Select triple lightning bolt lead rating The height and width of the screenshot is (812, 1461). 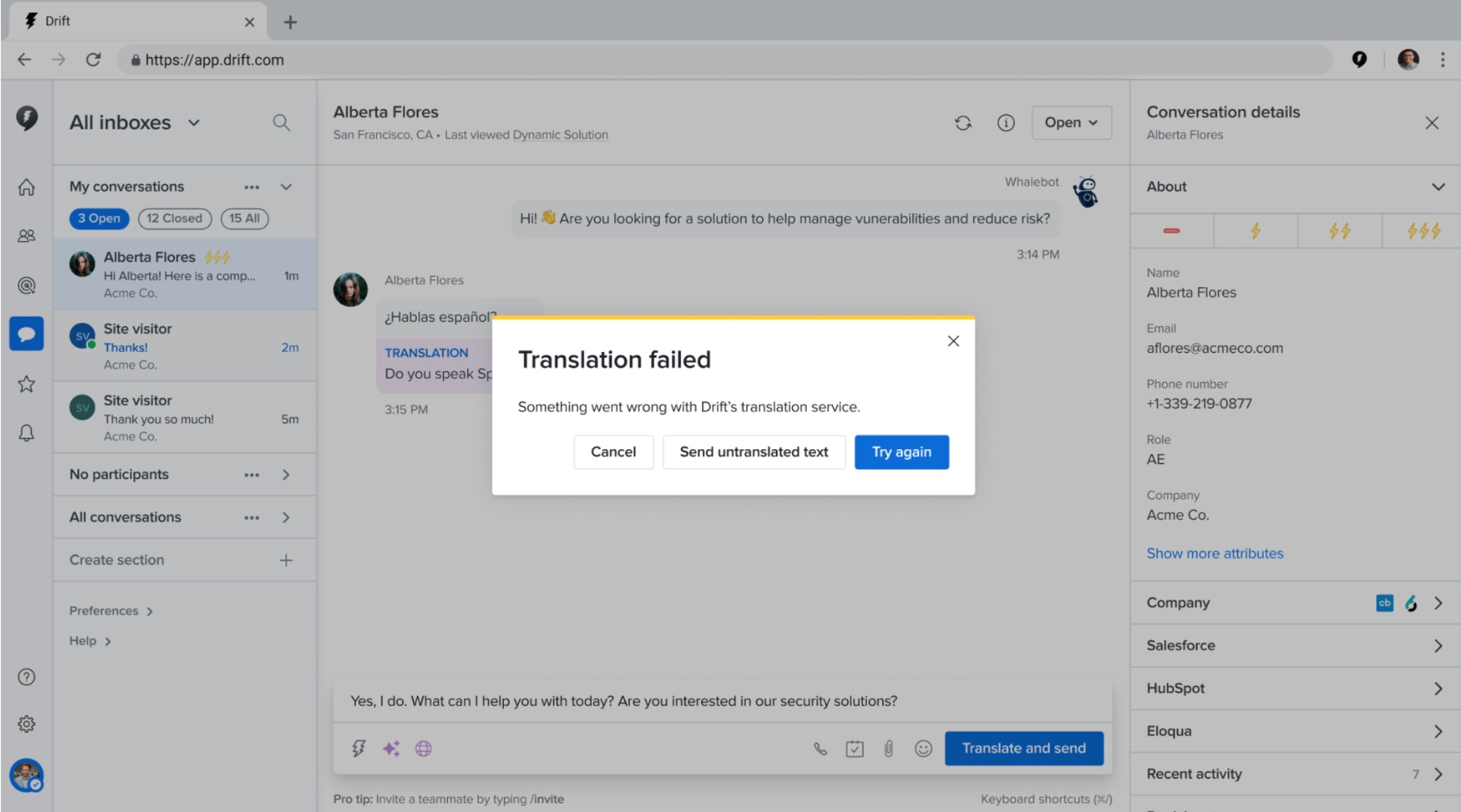1422,230
